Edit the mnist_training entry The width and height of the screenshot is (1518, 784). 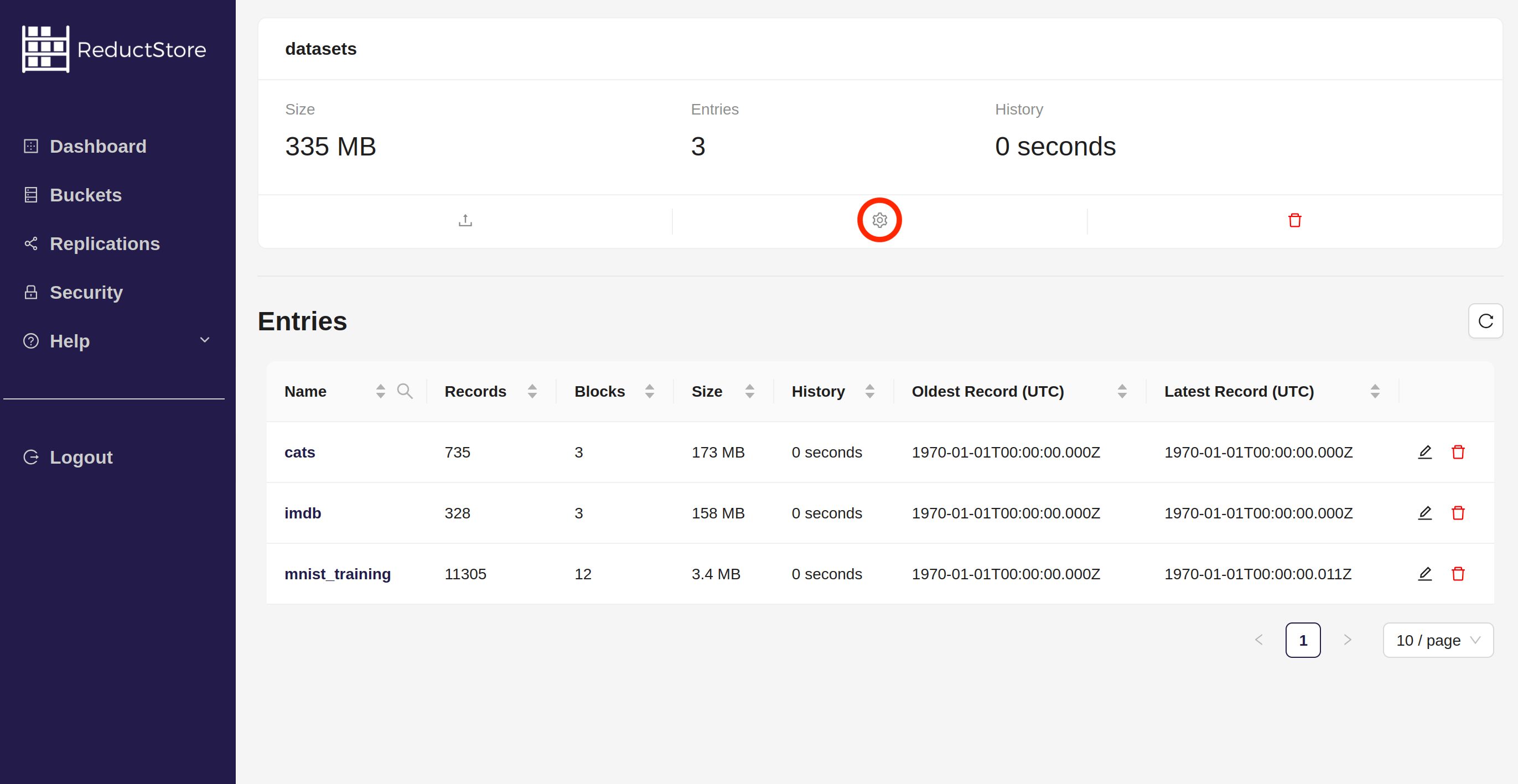click(x=1425, y=573)
